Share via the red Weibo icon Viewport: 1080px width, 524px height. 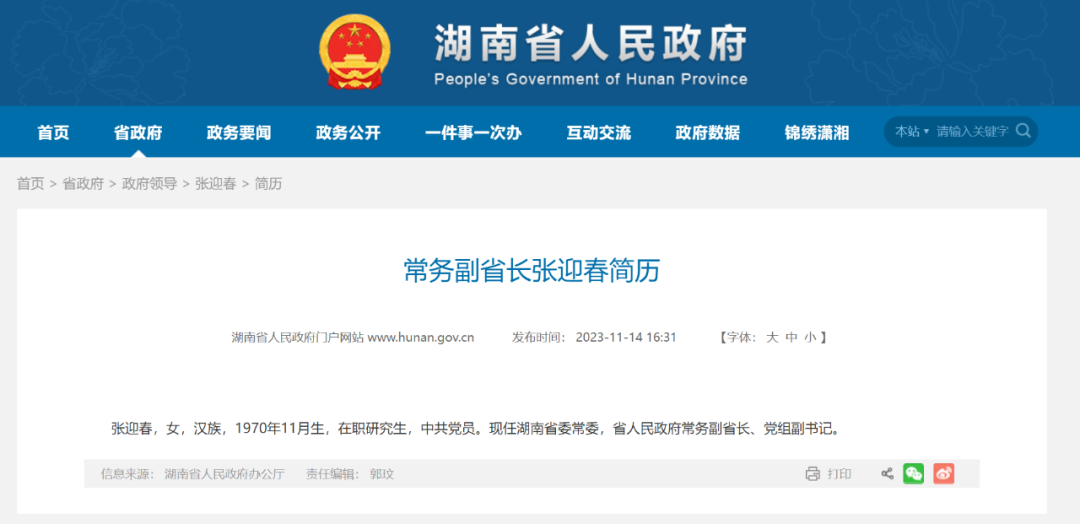[x=944, y=474]
